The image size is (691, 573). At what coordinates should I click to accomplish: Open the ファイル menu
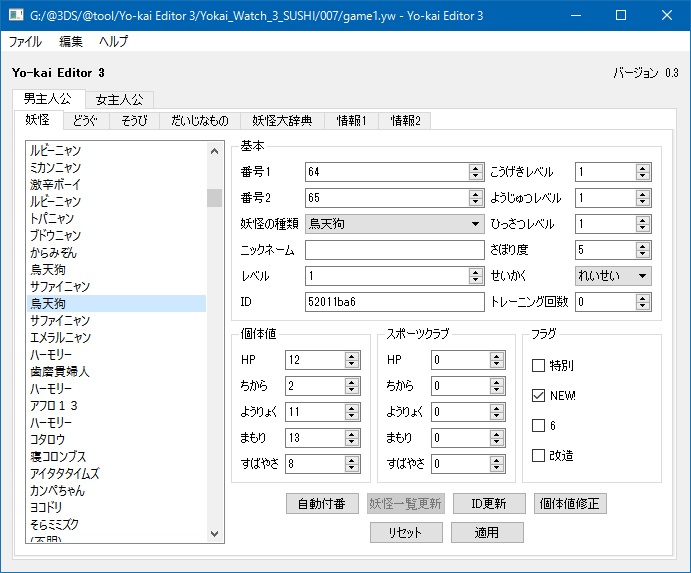tap(25, 41)
